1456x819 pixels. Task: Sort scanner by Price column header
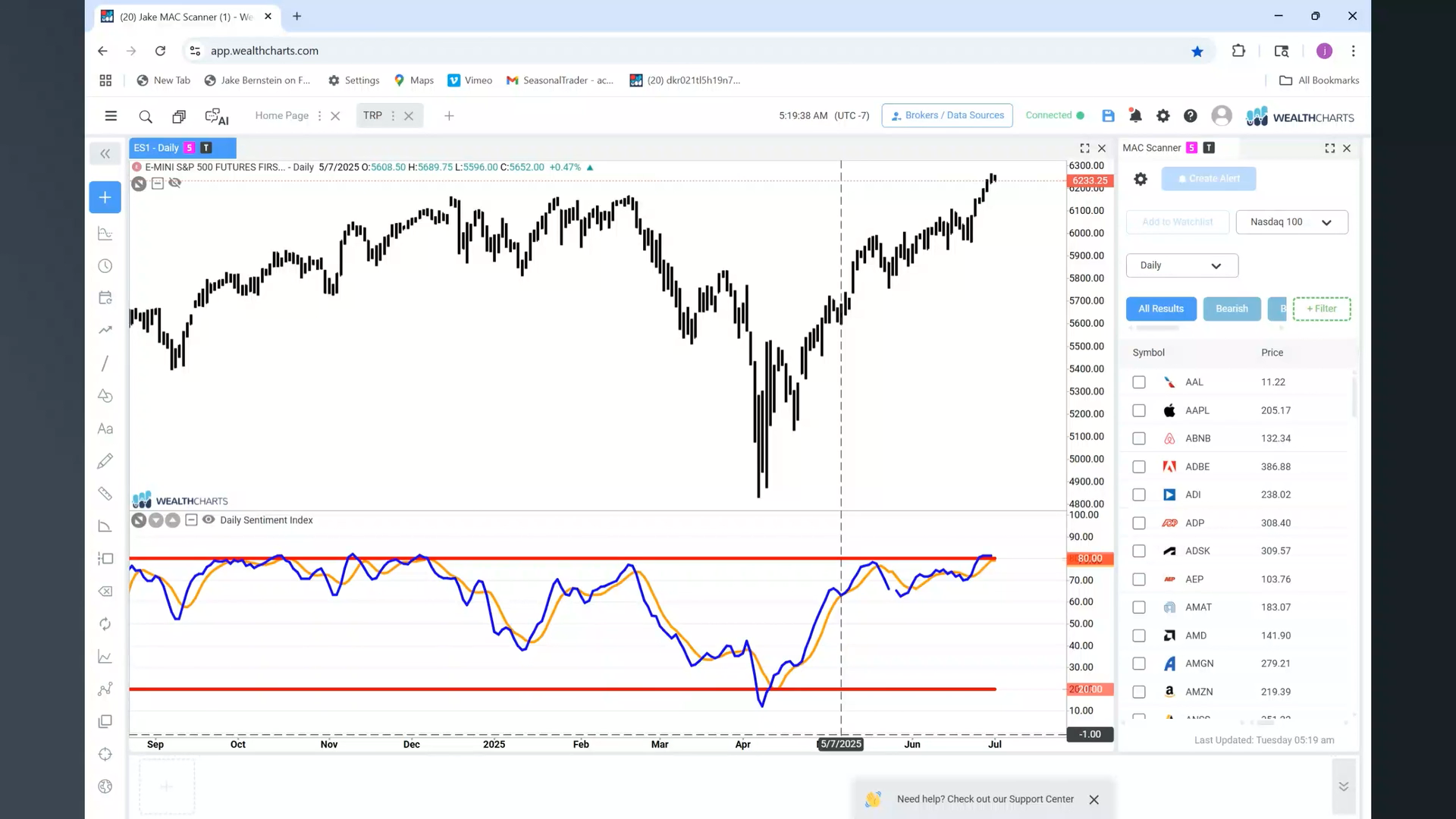point(1272,353)
